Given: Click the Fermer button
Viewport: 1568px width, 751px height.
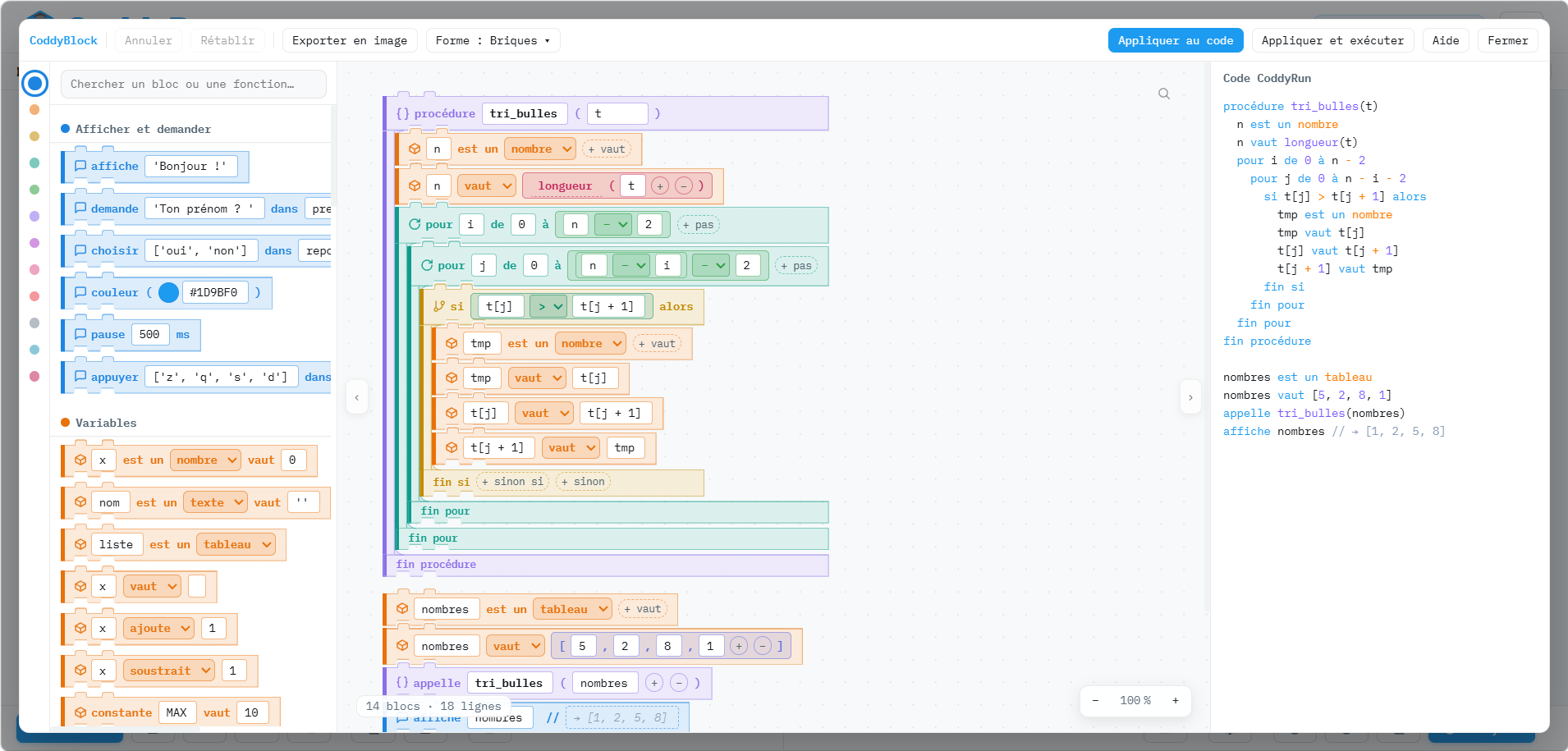Looking at the screenshot, I should [1508, 40].
